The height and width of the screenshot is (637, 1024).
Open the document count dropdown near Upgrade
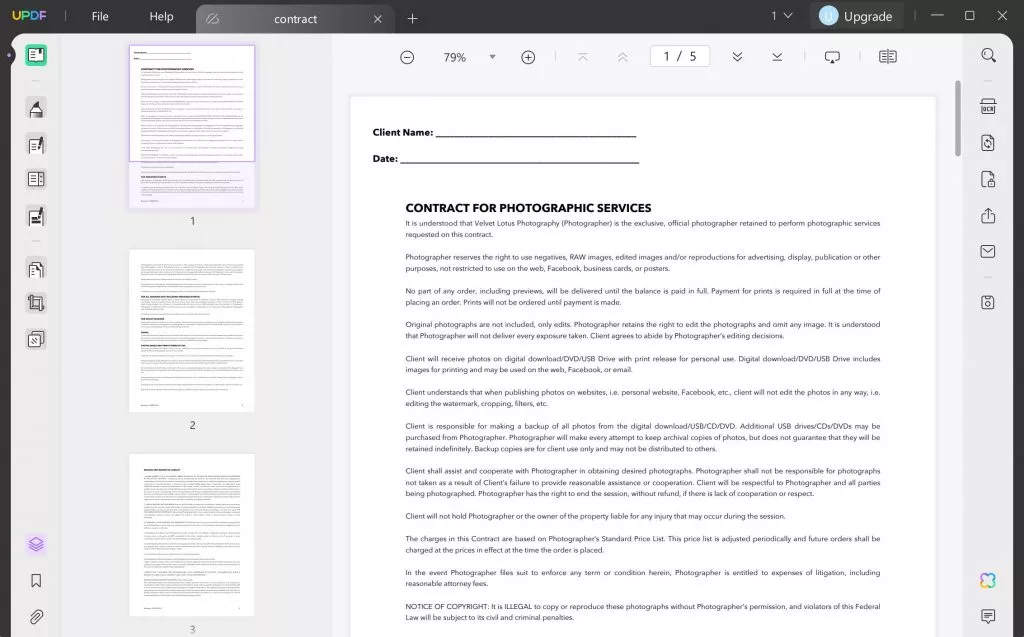(782, 16)
